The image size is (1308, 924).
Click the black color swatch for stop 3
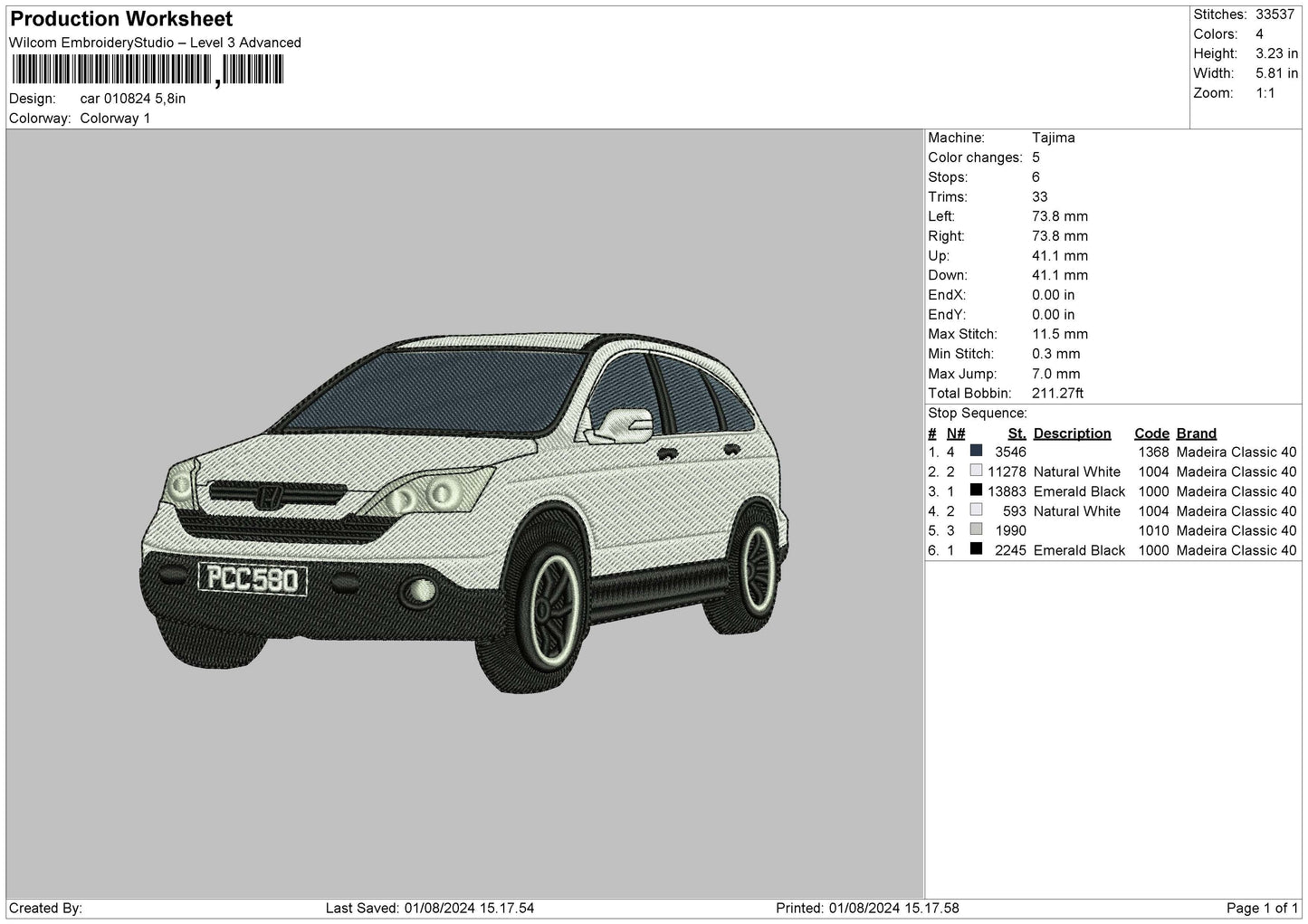coord(976,491)
